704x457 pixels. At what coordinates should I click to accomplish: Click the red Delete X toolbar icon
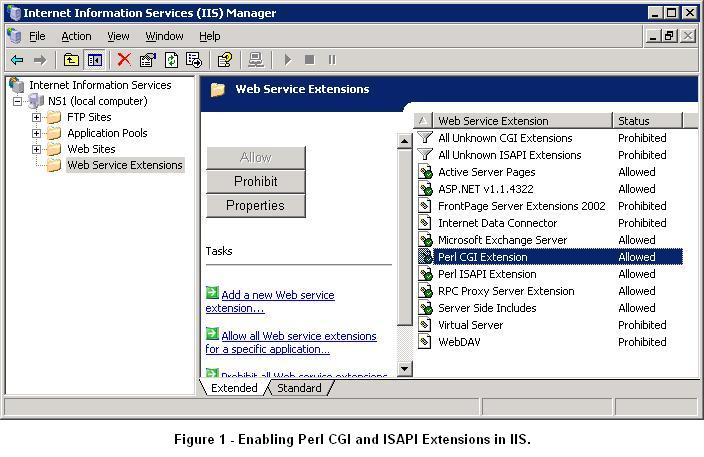[124, 59]
